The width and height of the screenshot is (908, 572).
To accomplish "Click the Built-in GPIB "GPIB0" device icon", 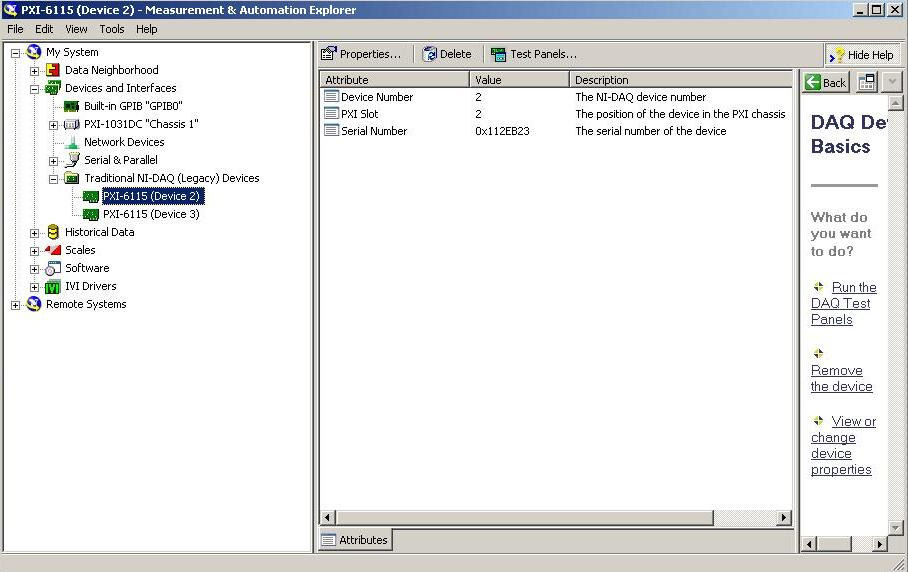I will (72, 106).
